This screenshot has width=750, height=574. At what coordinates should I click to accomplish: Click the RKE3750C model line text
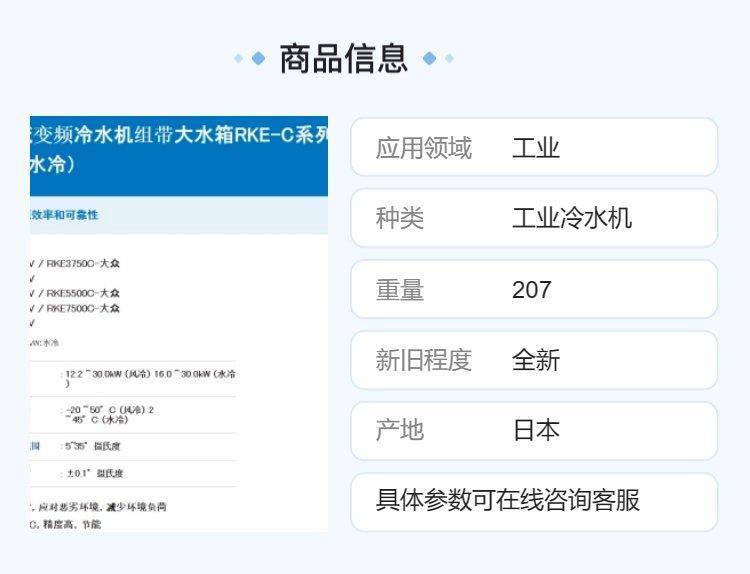coord(75,264)
